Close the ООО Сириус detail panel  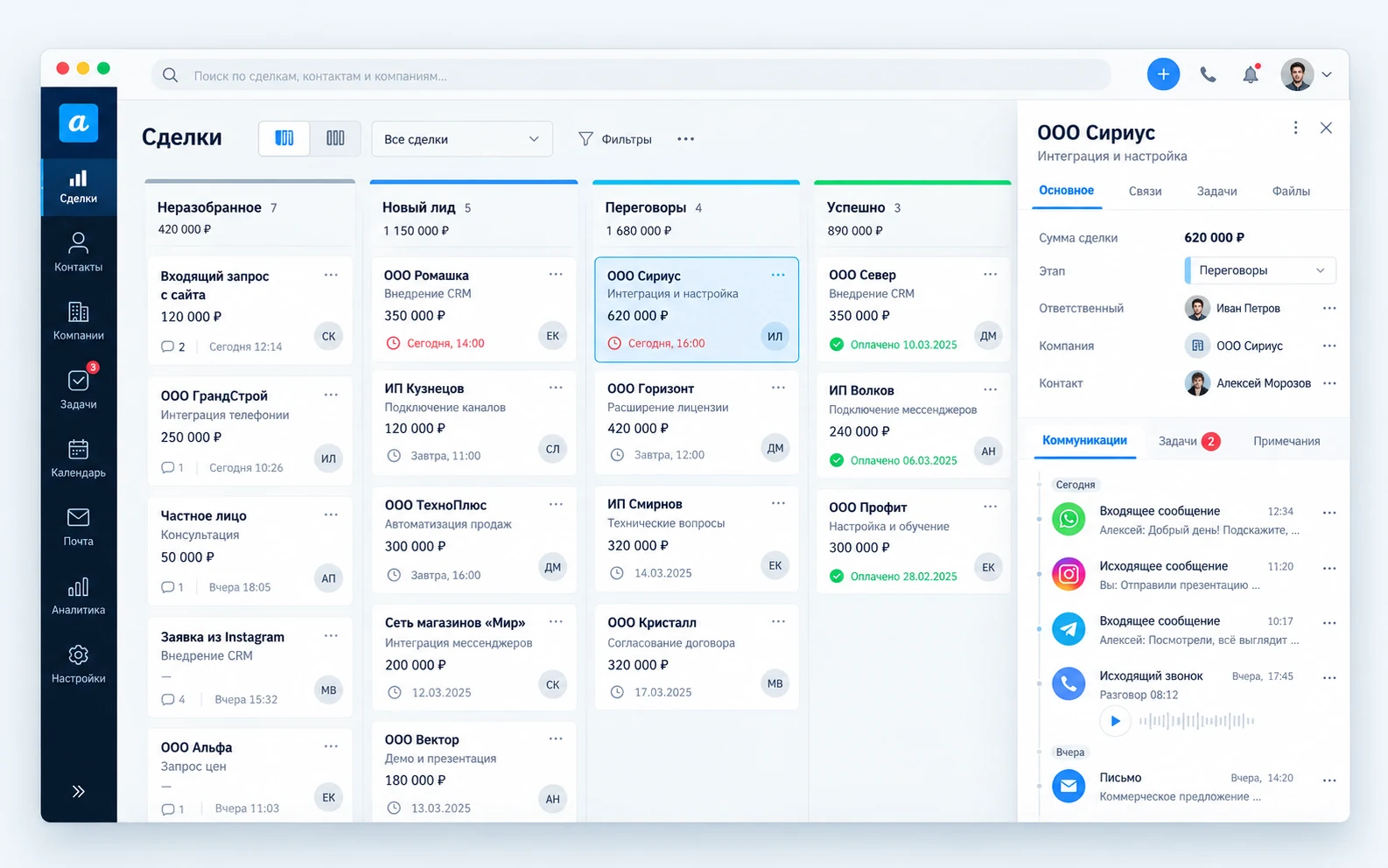1327,128
